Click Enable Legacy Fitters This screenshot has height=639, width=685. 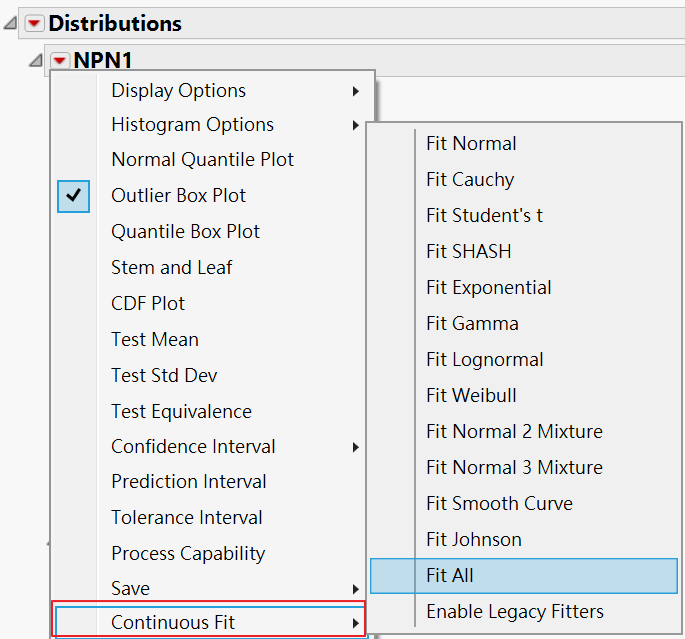(x=515, y=611)
